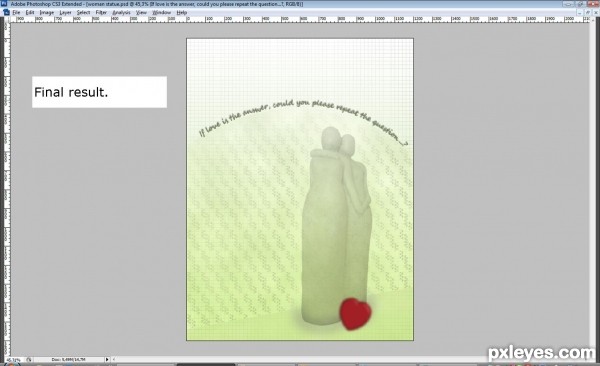600x366 pixels.
Task: Open the Analysis menu
Action: 121,13
